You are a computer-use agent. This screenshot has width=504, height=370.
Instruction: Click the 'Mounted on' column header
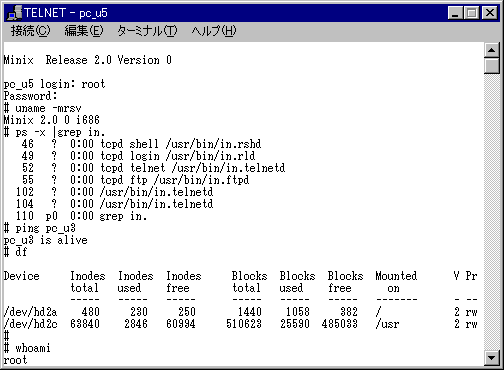(396, 282)
